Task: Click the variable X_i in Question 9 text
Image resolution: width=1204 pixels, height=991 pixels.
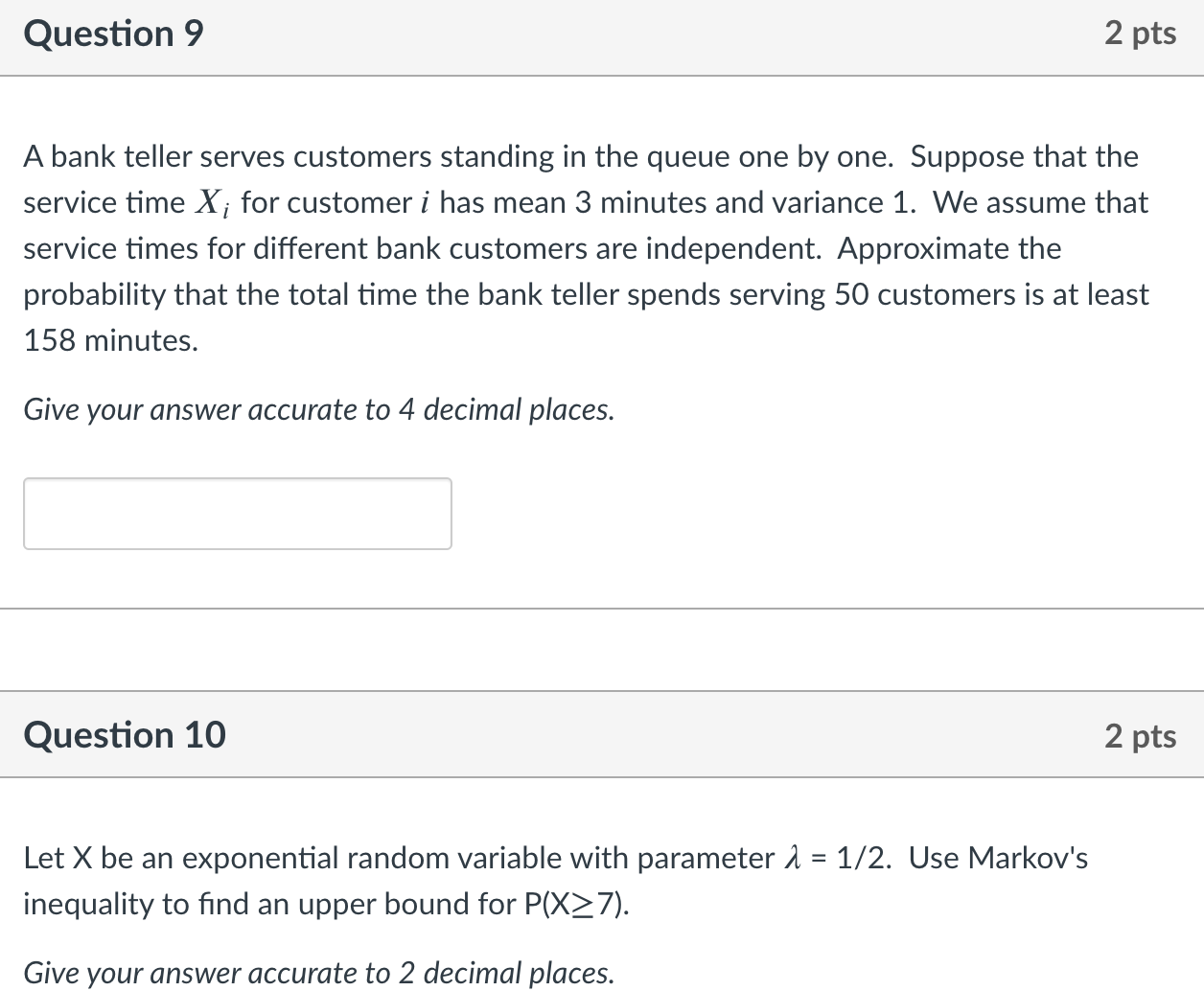Action: [x=212, y=202]
